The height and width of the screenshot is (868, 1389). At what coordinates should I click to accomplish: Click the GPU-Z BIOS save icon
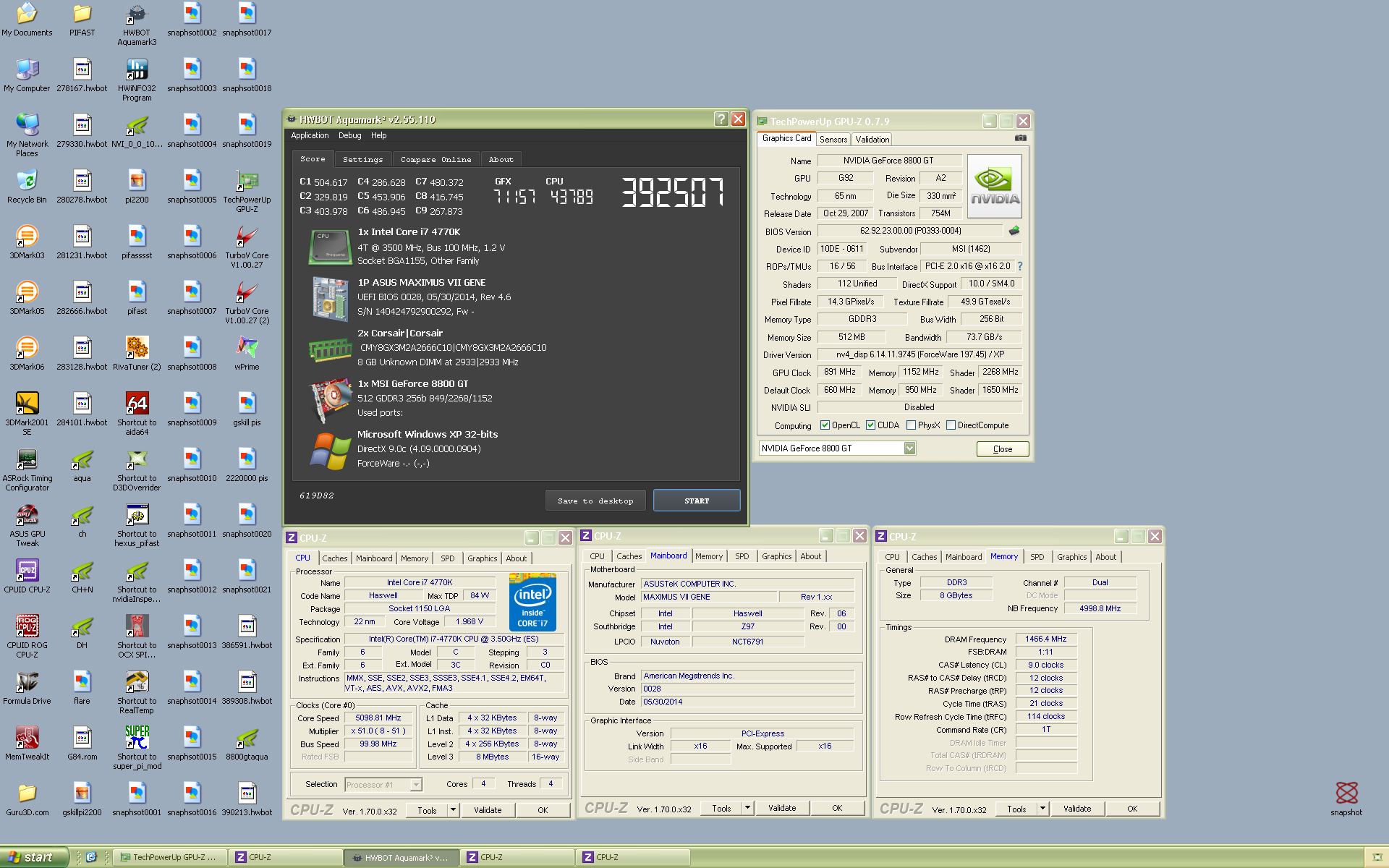[x=1014, y=231]
